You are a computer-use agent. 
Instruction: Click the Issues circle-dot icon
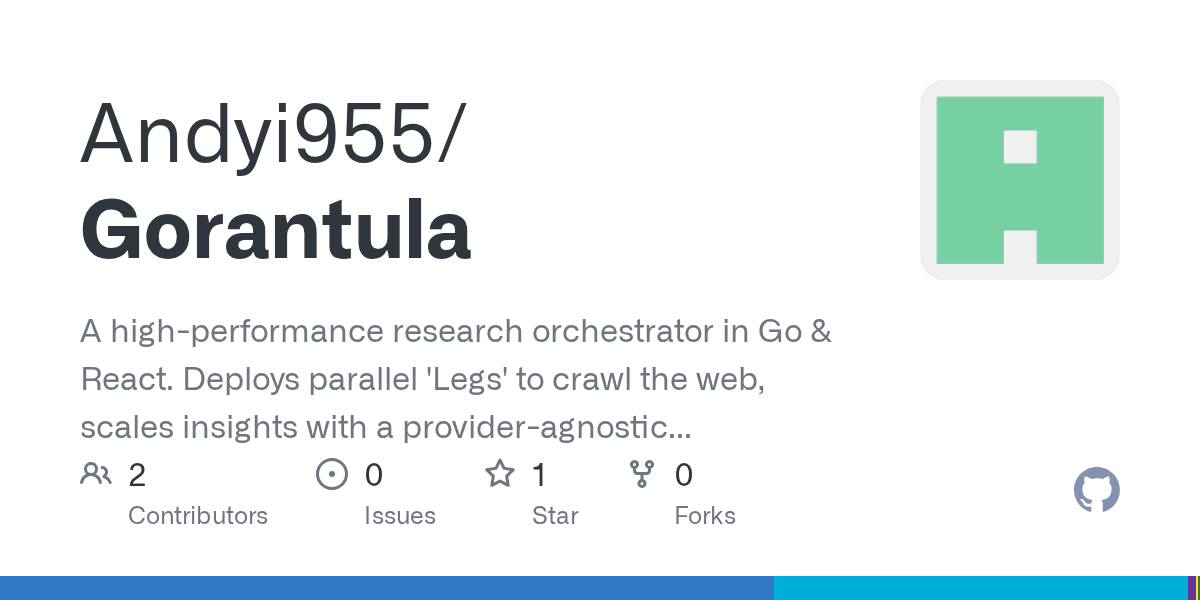click(331, 474)
